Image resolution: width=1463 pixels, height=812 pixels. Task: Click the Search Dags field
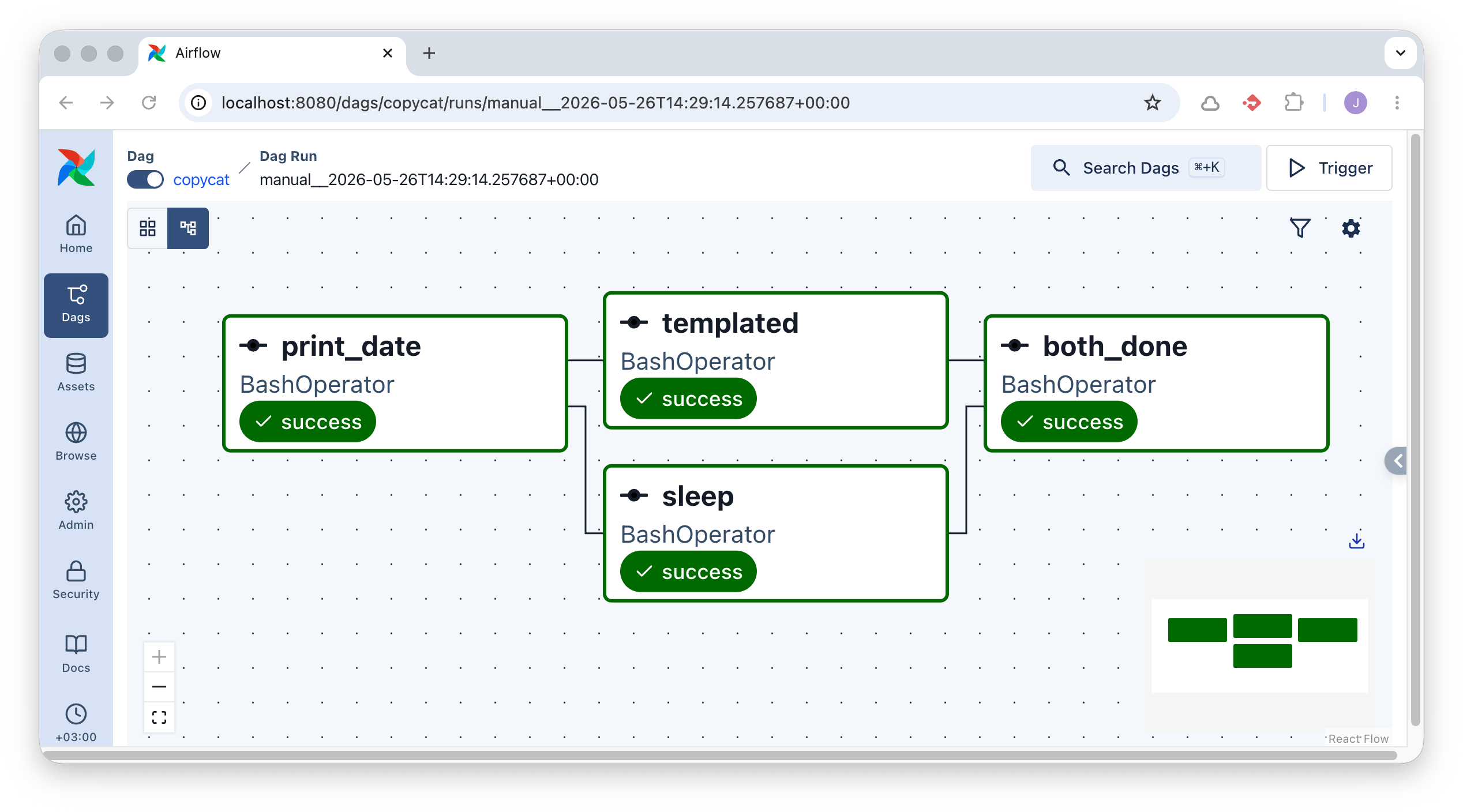pyautogui.click(x=1146, y=168)
